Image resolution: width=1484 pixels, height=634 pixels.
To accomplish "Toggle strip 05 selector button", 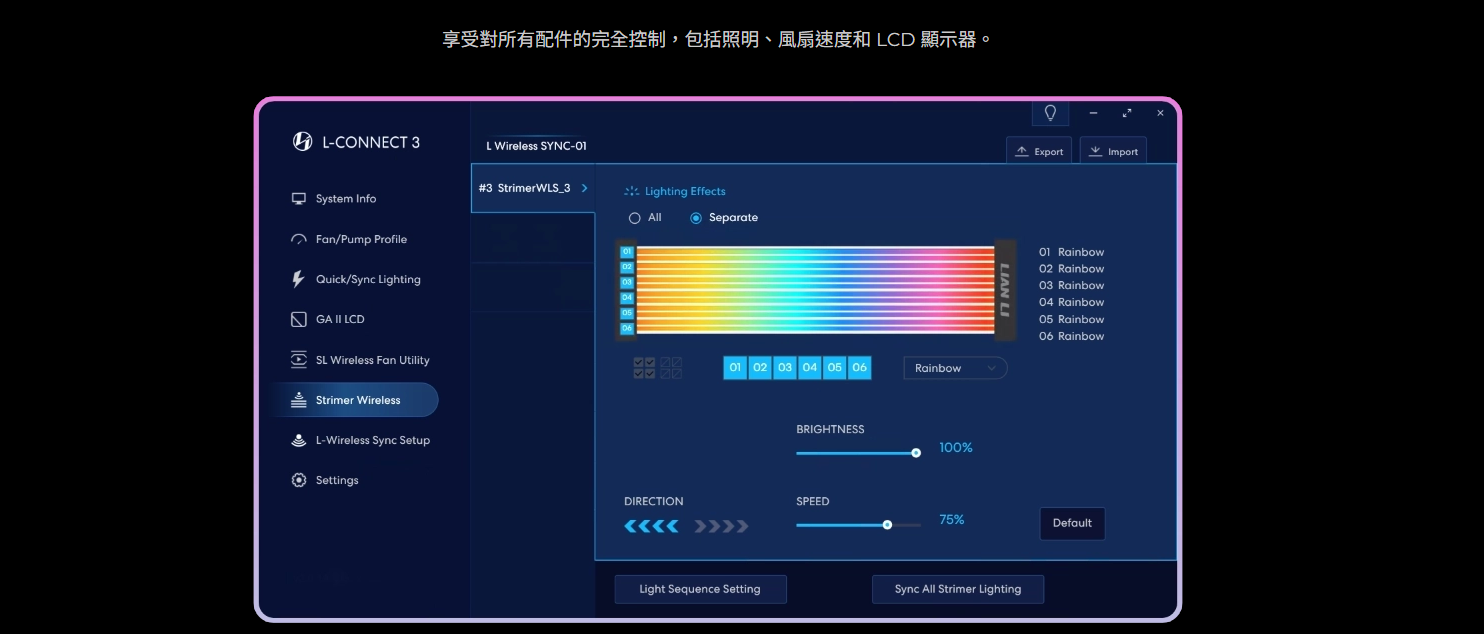I will tap(835, 368).
